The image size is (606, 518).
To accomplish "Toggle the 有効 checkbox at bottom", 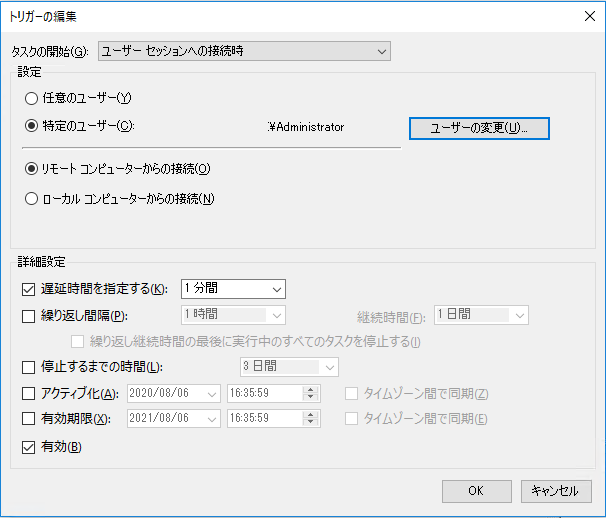I will pyautogui.click(x=28, y=446).
